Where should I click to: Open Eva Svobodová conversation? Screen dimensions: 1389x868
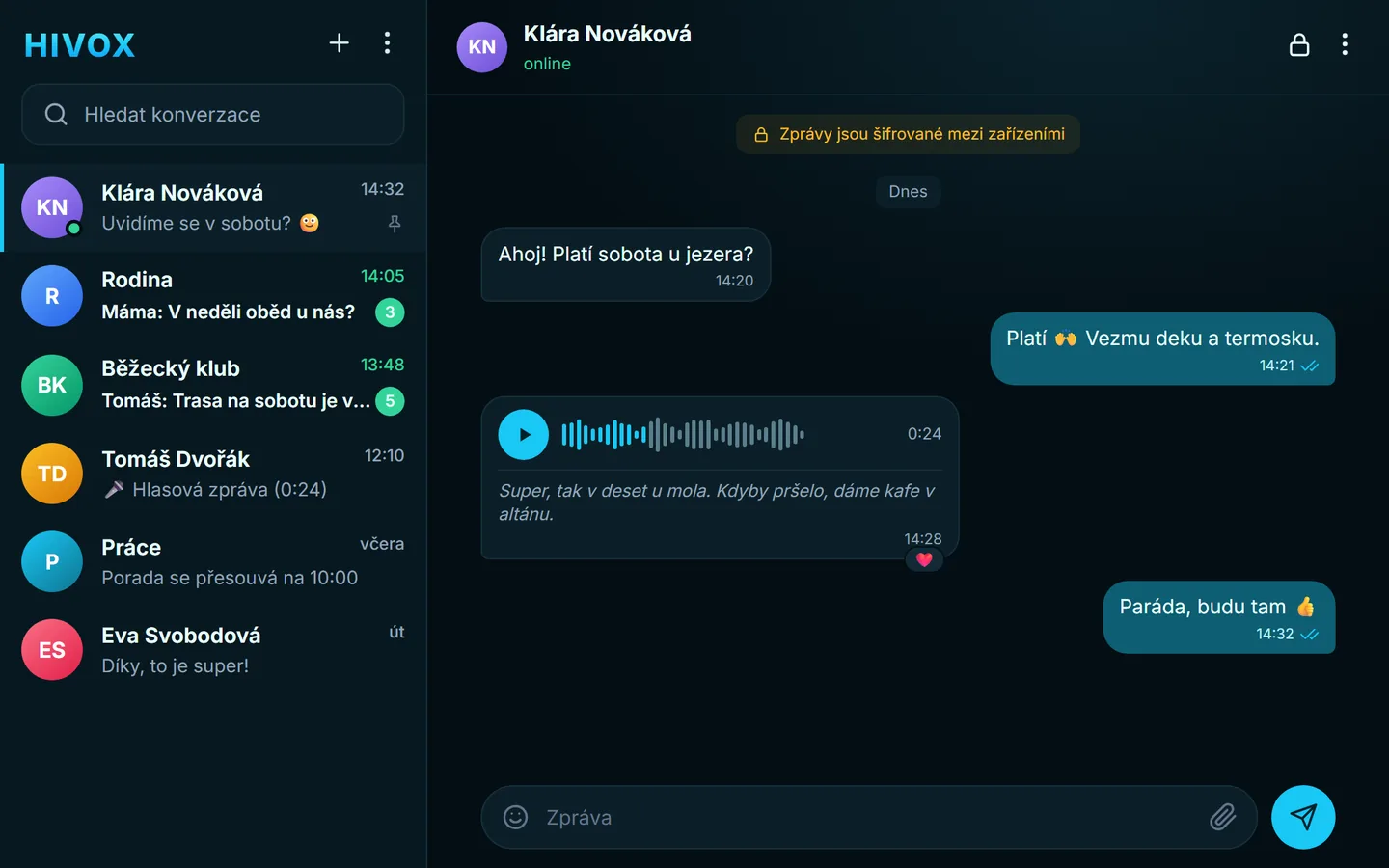[x=213, y=650]
